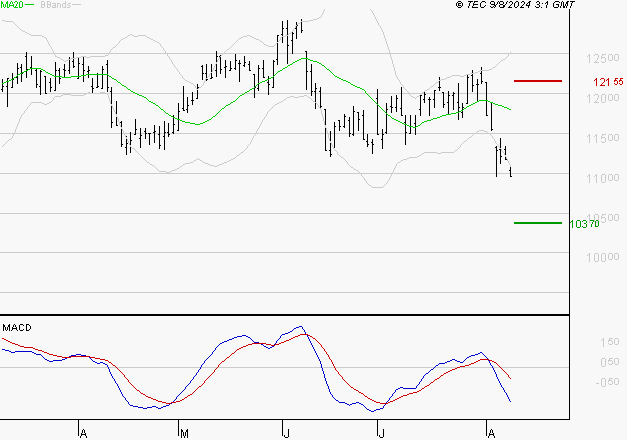Select the 10000 price axis label
The image size is (627, 440).
[x=603, y=257]
